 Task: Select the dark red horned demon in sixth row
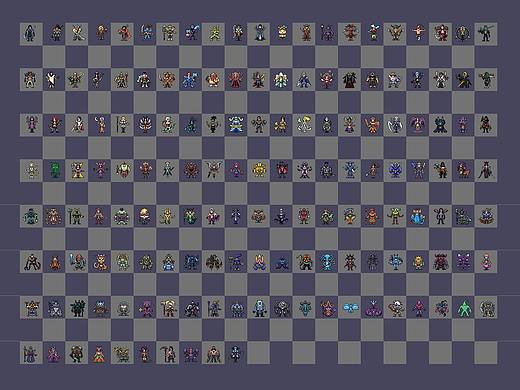[441, 262]
